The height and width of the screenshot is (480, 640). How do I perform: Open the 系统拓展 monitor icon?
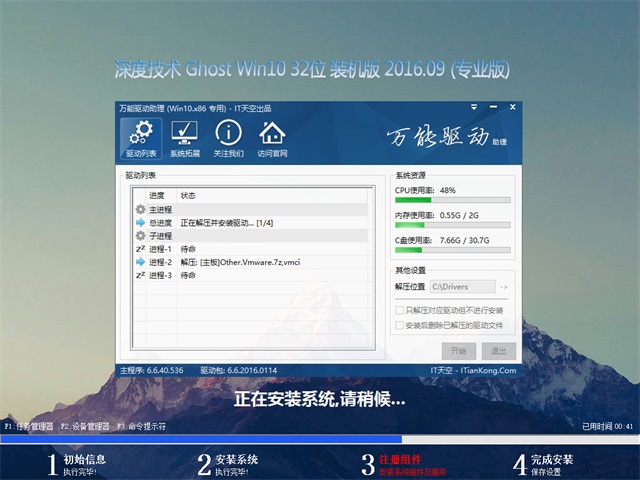coord(184,138)
